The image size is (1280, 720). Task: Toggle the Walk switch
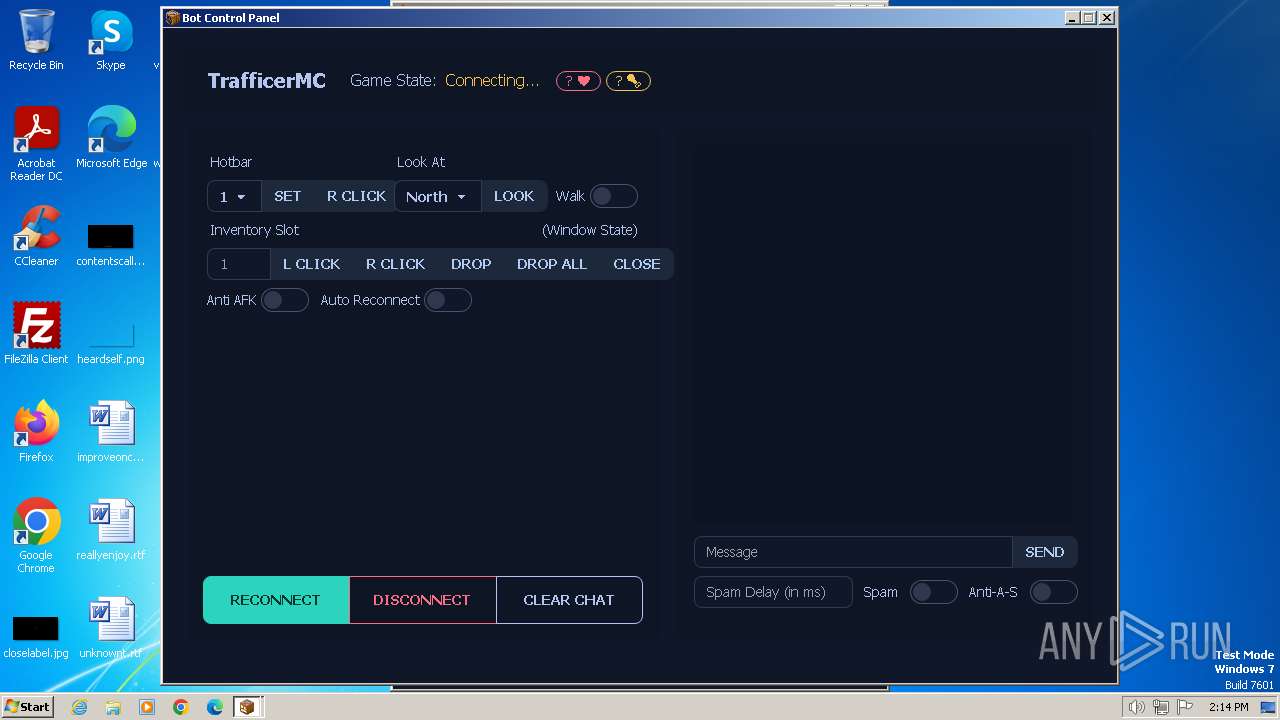[613, 197]
